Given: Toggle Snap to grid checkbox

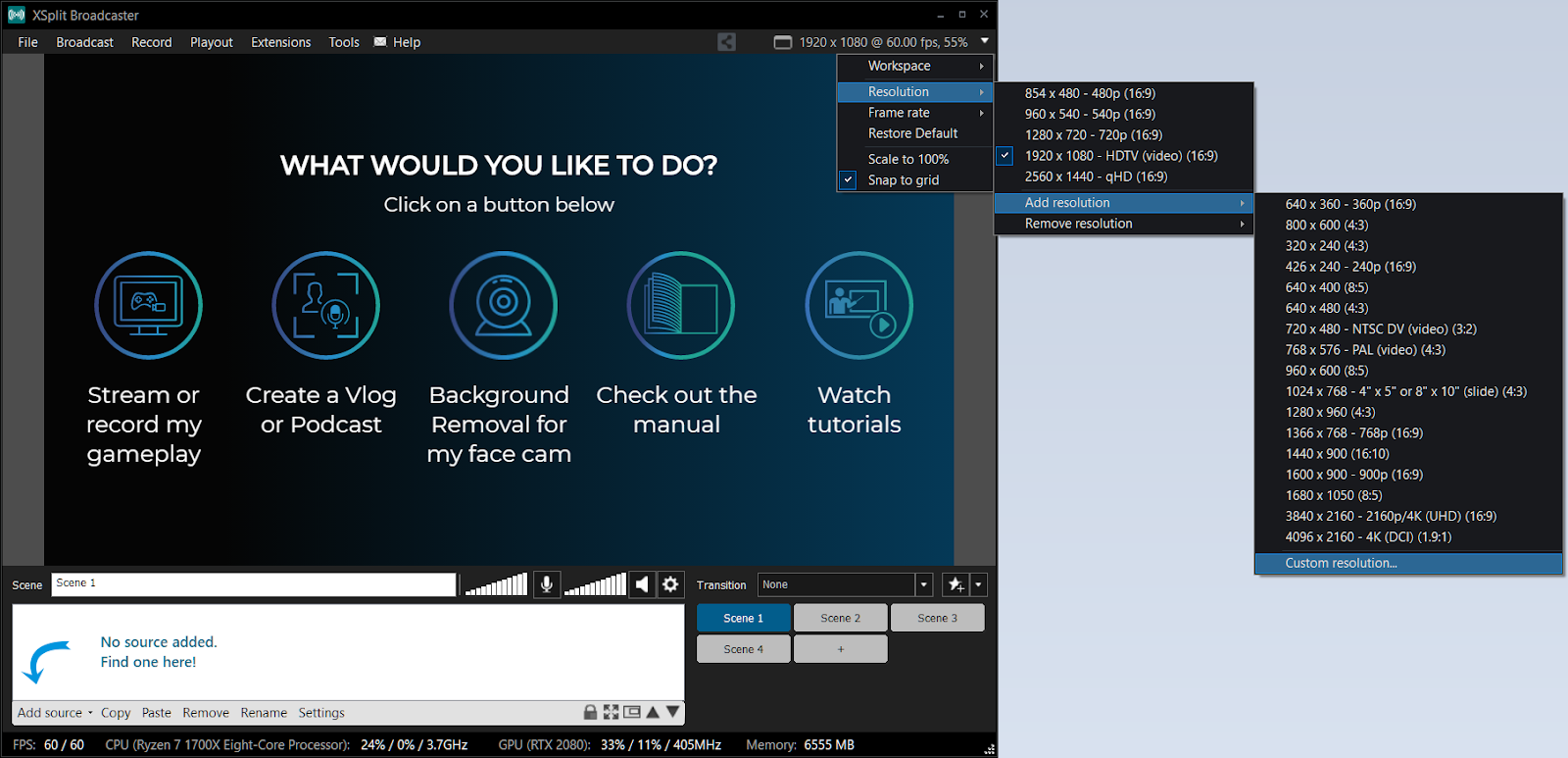Looking at the screenshot, I should [848, 180].
